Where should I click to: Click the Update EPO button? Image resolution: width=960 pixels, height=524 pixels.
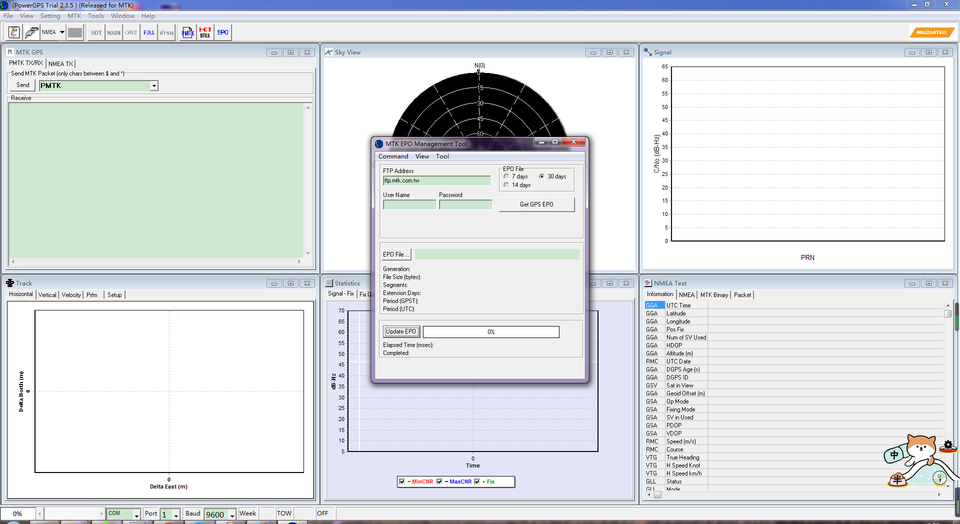tap(401, 331)
